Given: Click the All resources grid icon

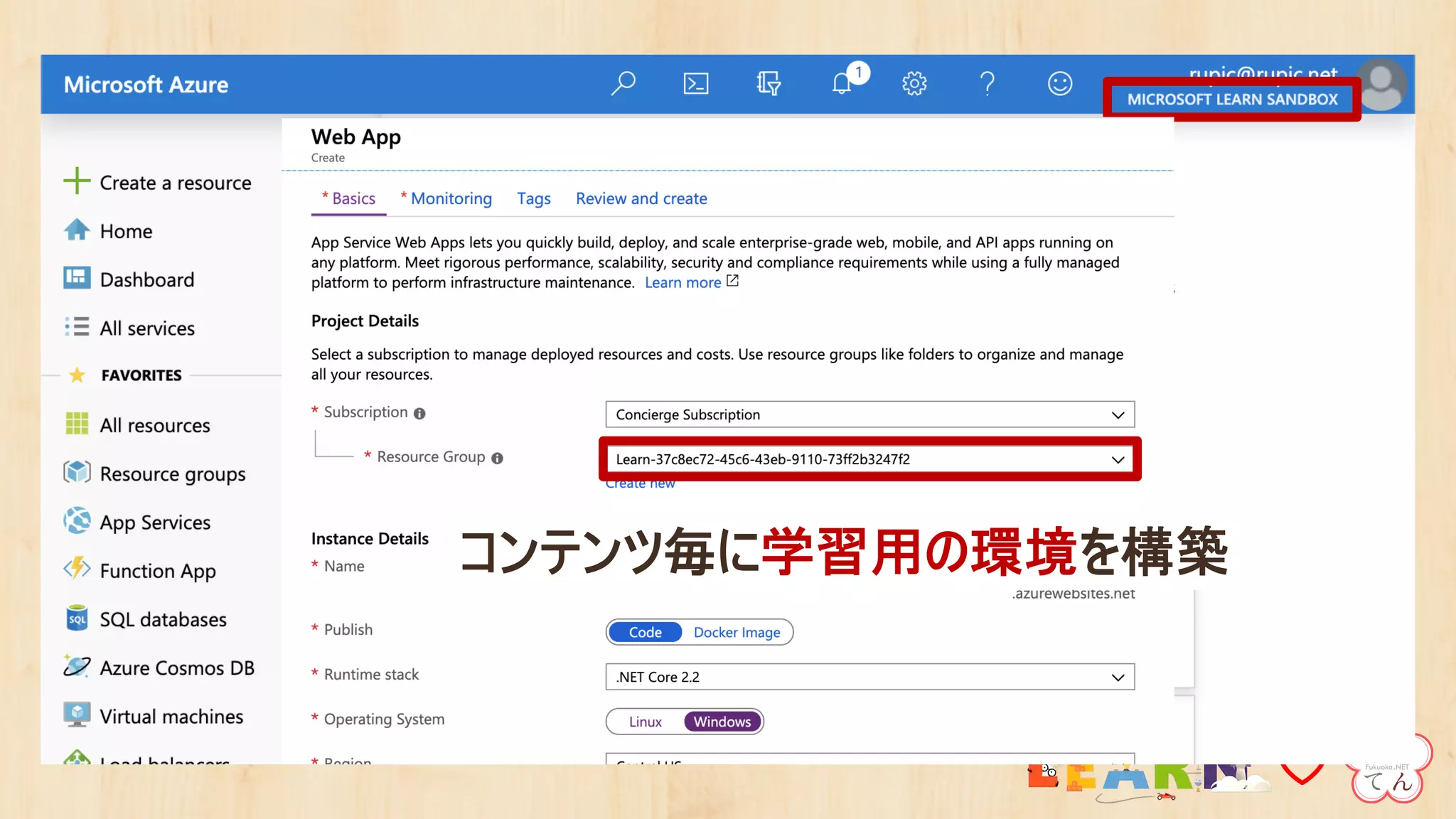Looking at the screenshot, I should tap(77, 424).
